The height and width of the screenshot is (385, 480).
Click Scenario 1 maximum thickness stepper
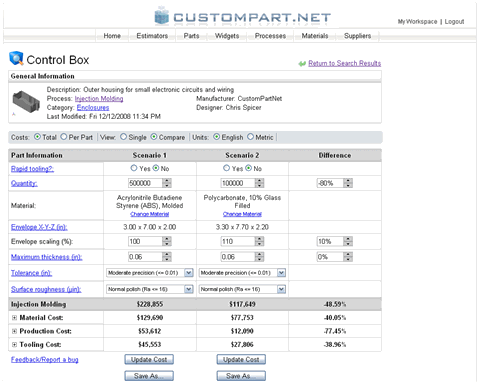click(167, 257)
